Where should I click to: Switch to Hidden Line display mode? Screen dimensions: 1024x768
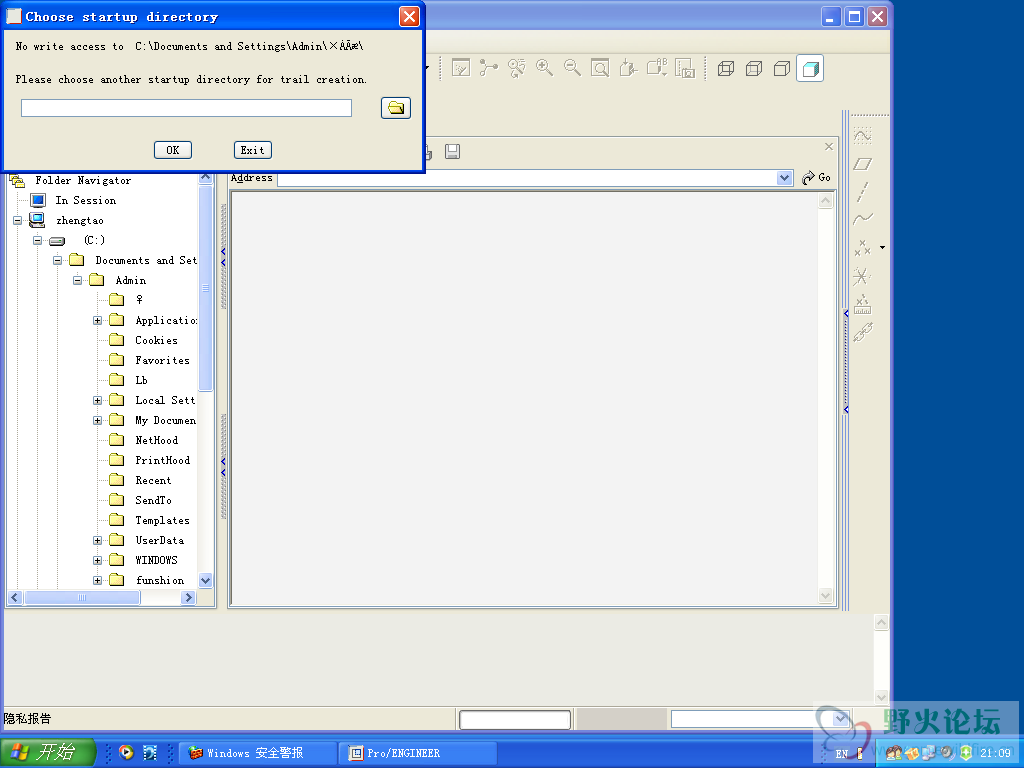pyautogui.click(x=754, y=69)
